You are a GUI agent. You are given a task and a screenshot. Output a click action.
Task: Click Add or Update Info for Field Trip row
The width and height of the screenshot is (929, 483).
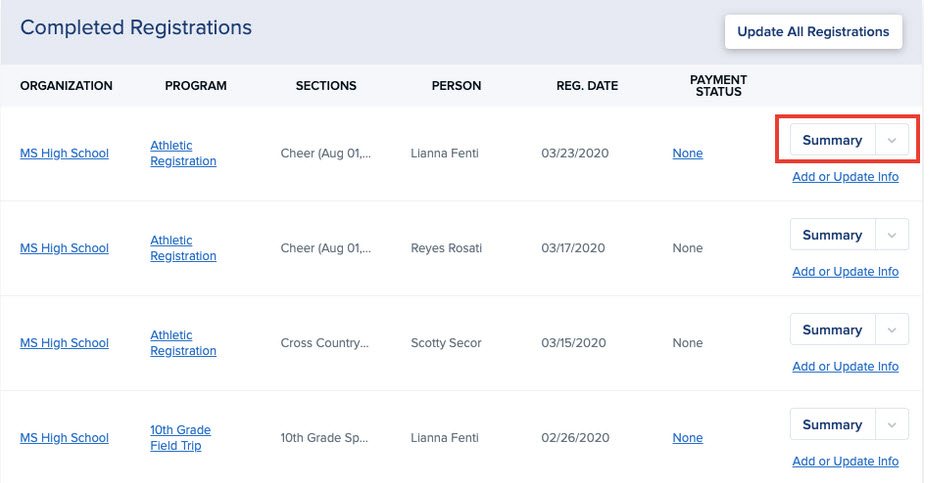pos(845,462)
